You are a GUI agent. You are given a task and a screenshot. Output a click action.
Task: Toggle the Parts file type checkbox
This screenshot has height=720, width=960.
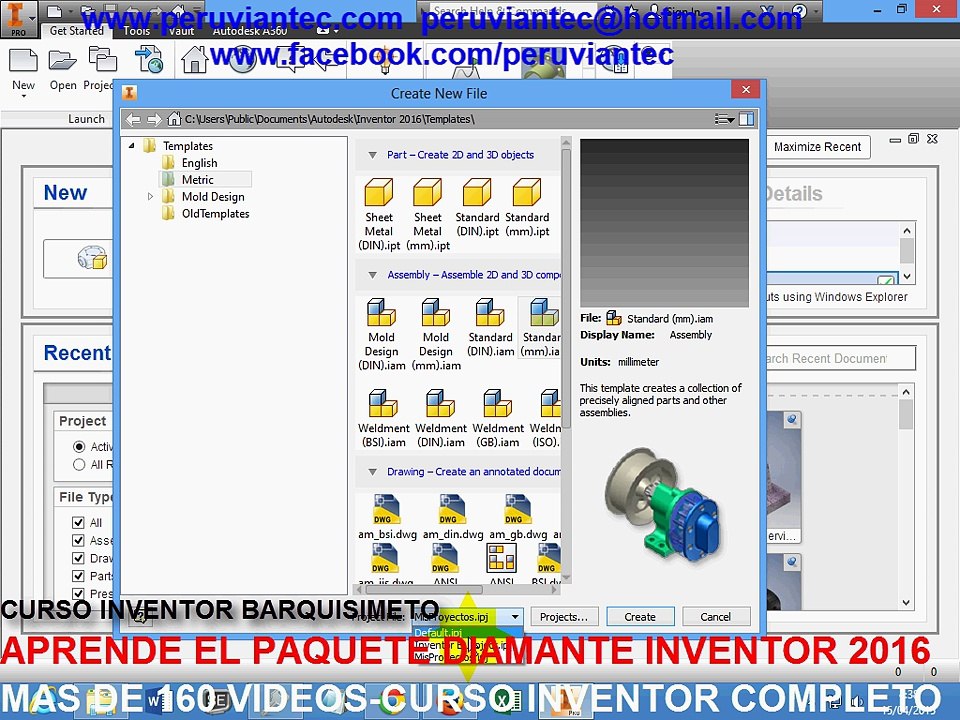(78, 576)
